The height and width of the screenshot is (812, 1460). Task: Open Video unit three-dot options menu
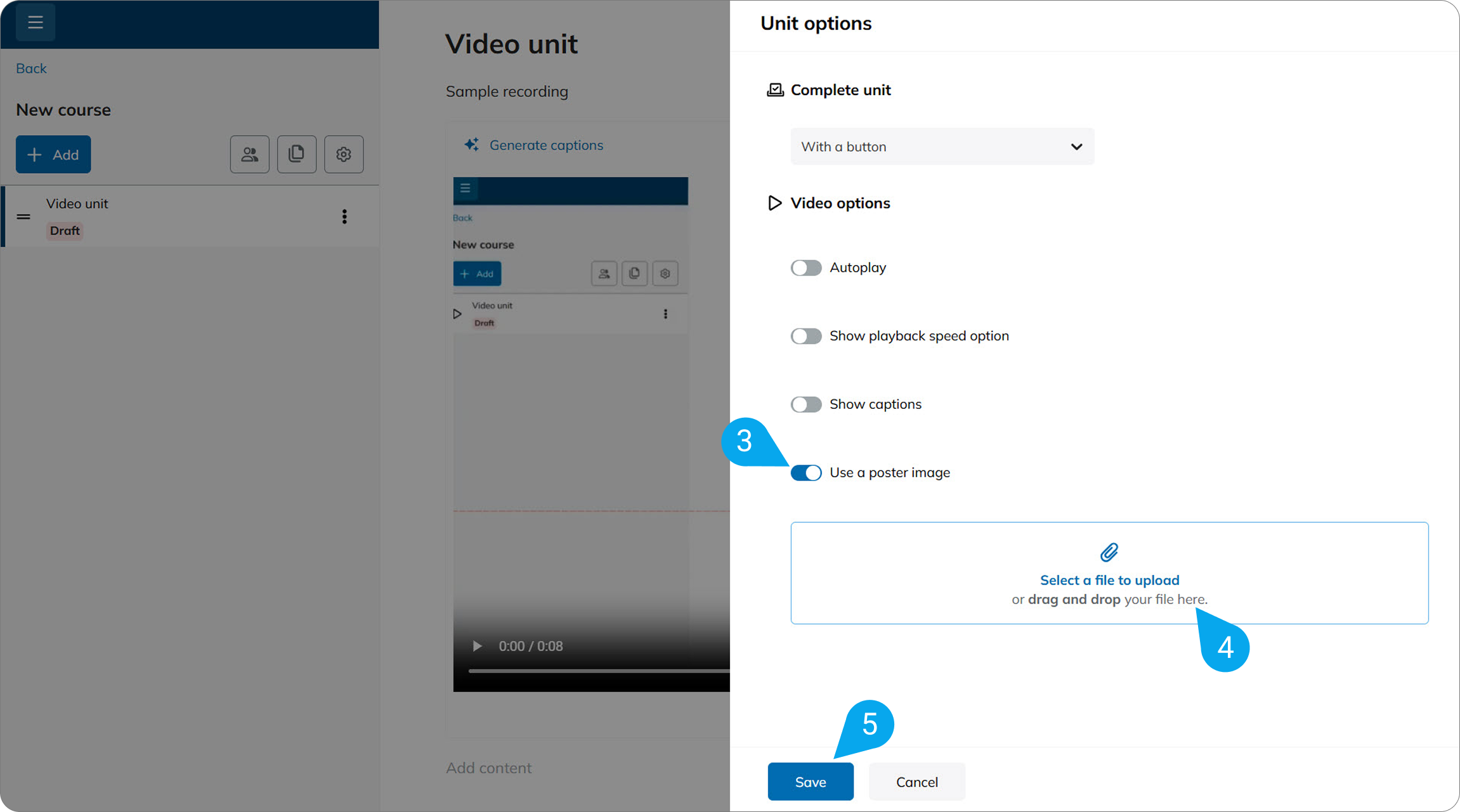[344, 217]
